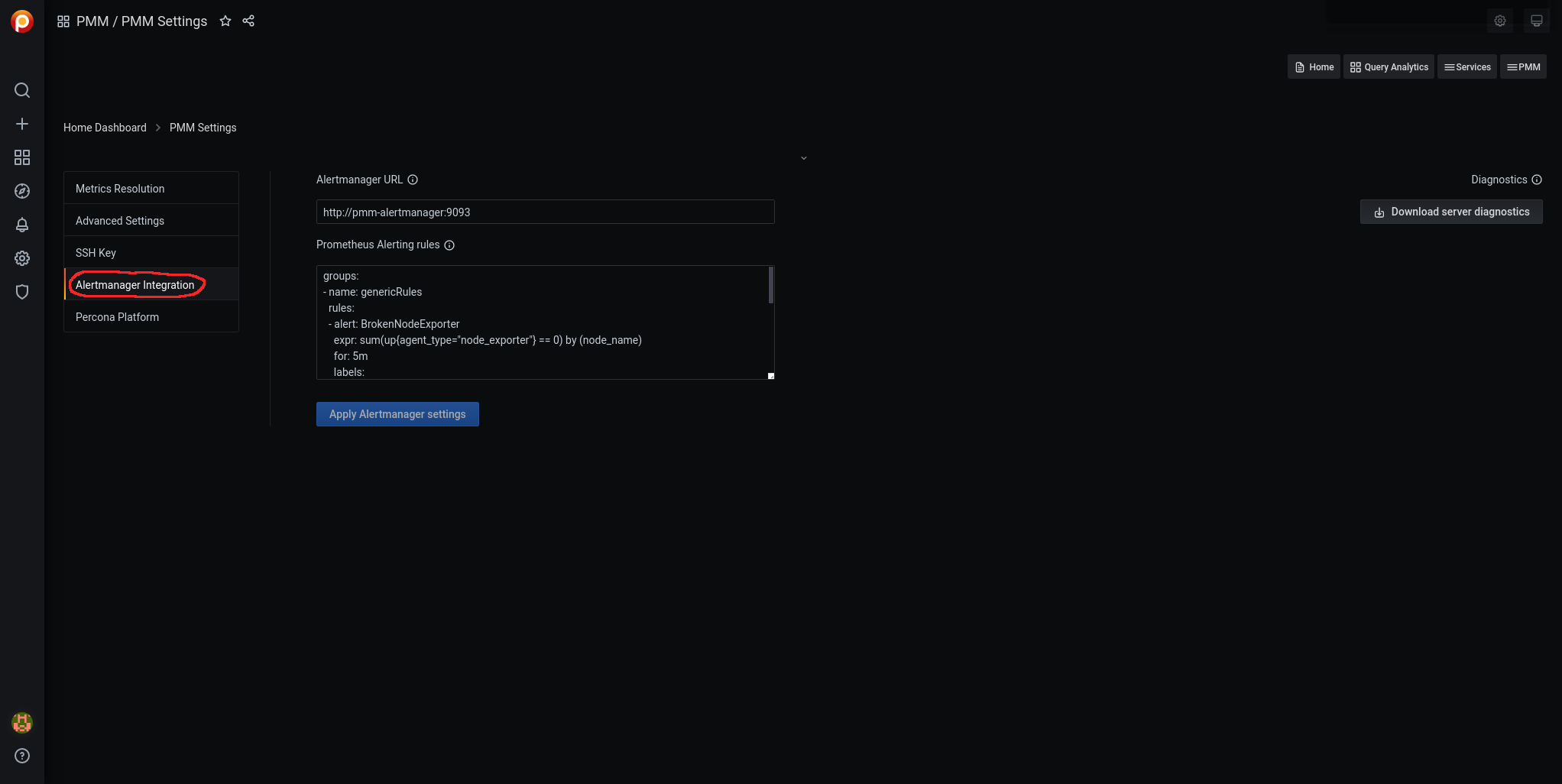Click into the Alertmanager URL input field
1562x784 pixels.
pyautogui.click(x=545, y=212)
